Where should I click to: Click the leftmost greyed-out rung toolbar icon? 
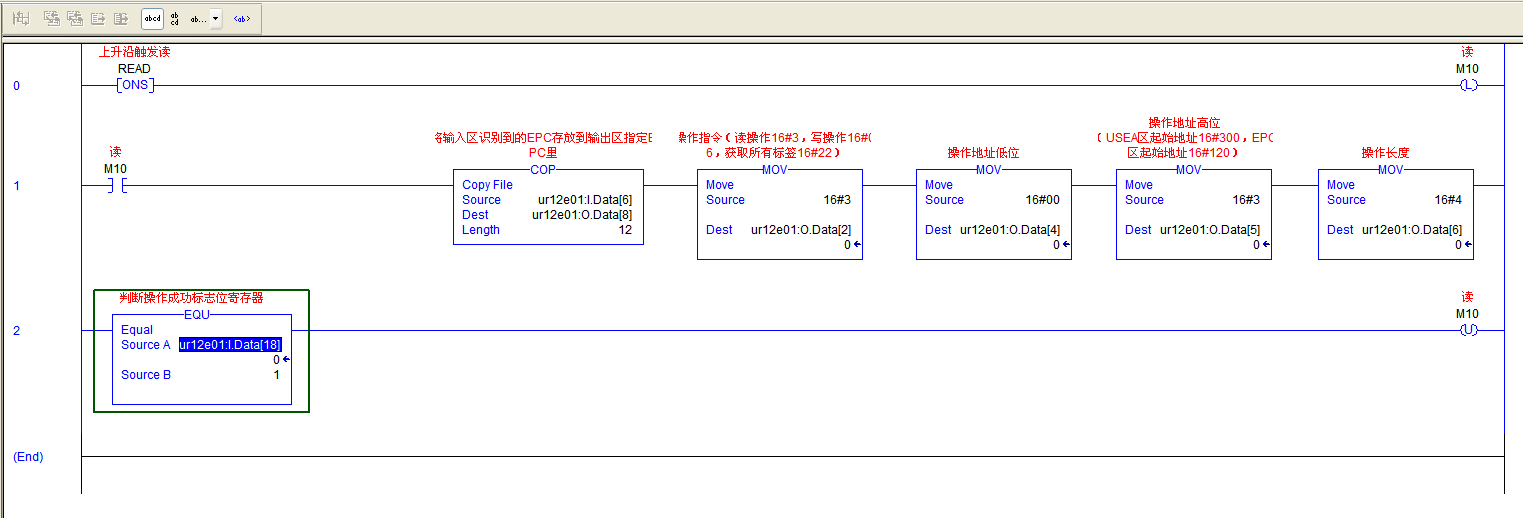[22, 18]
